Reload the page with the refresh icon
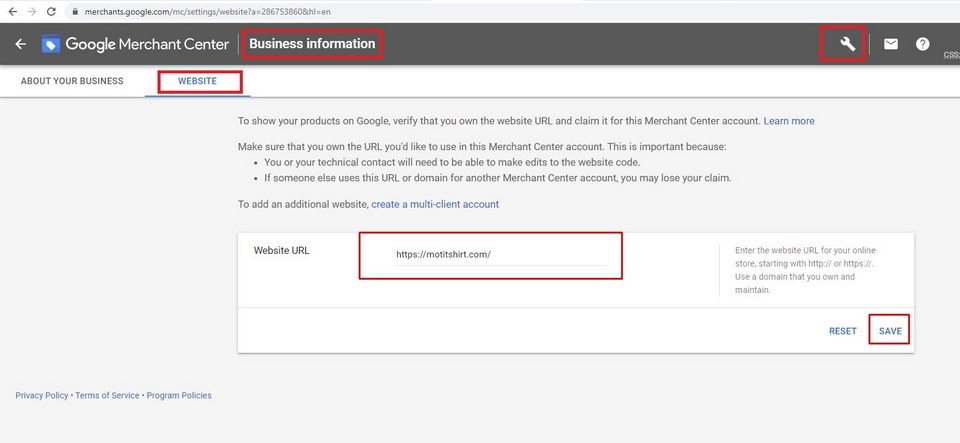This screenshot has height=443, width=960. tap(51, 12)
